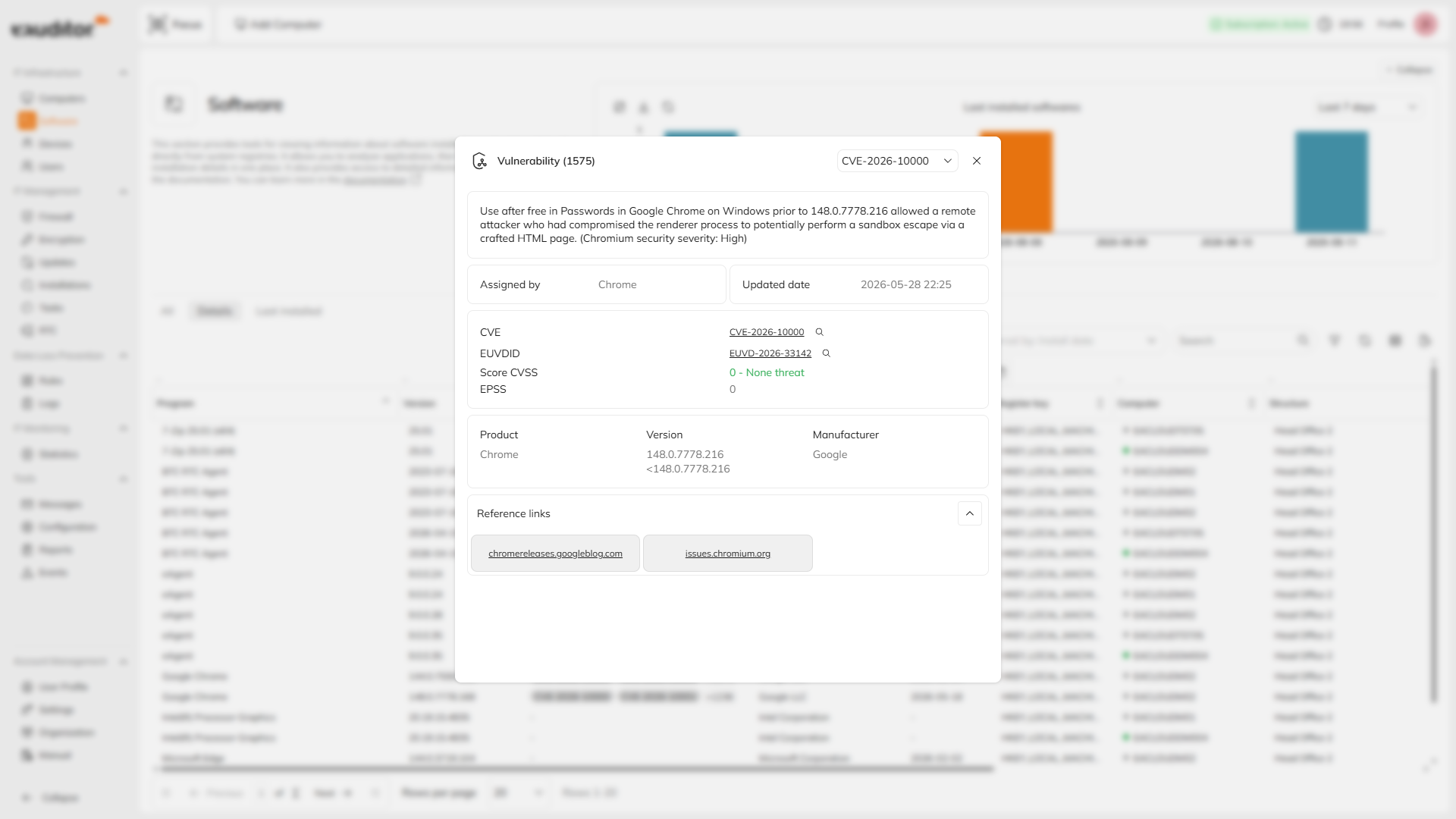Open chromereleases.googleblog.com reference
Screen dimensions: 1456x819
pyautogui.click(x=555, y=554)
